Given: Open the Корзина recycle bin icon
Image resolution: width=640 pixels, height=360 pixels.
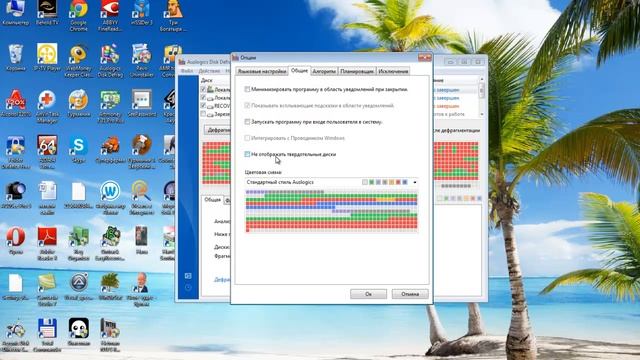Looking at the screenshot, I should tap(16, 57).
